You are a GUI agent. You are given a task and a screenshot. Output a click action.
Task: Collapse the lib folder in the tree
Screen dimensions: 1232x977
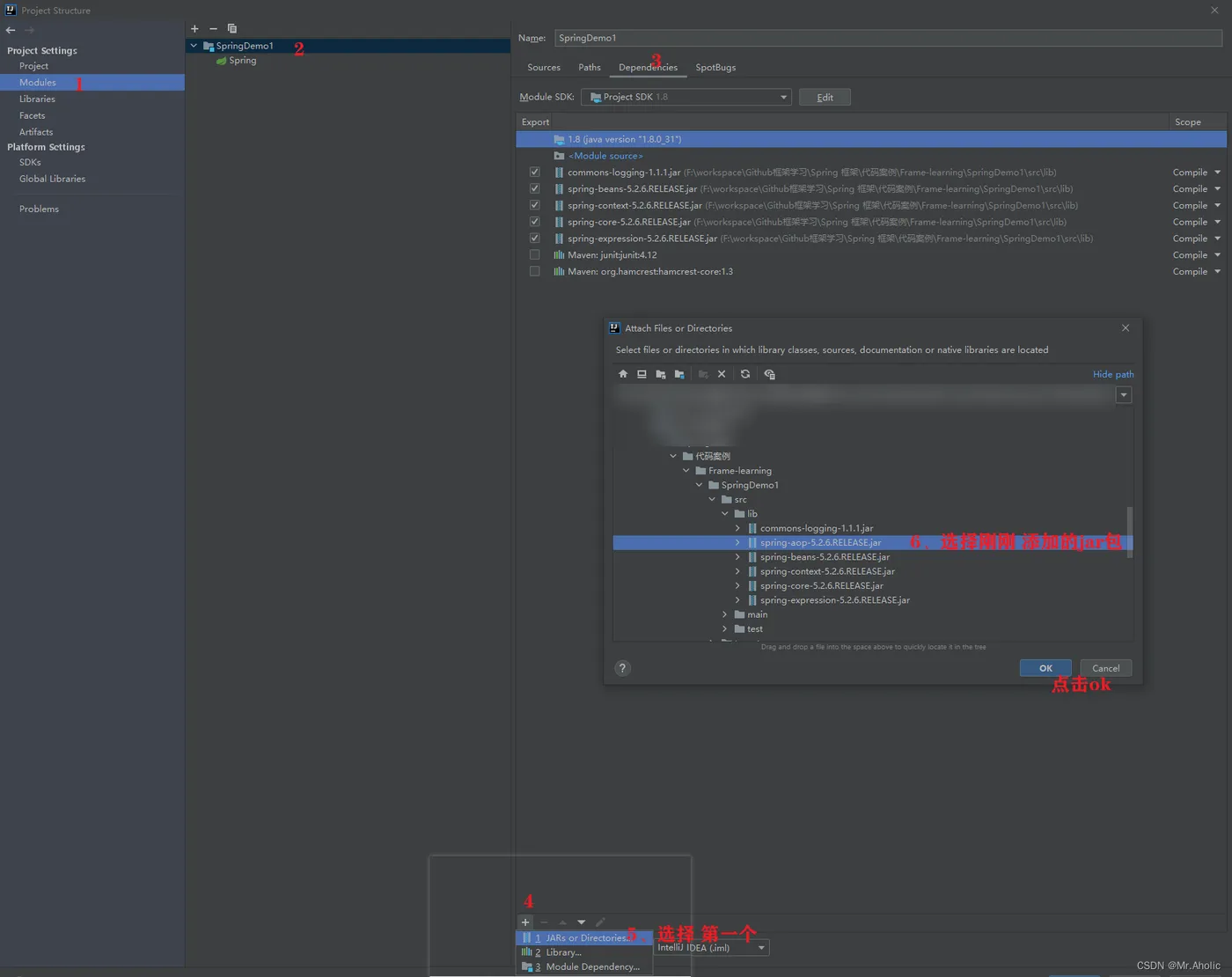point(725,514)
